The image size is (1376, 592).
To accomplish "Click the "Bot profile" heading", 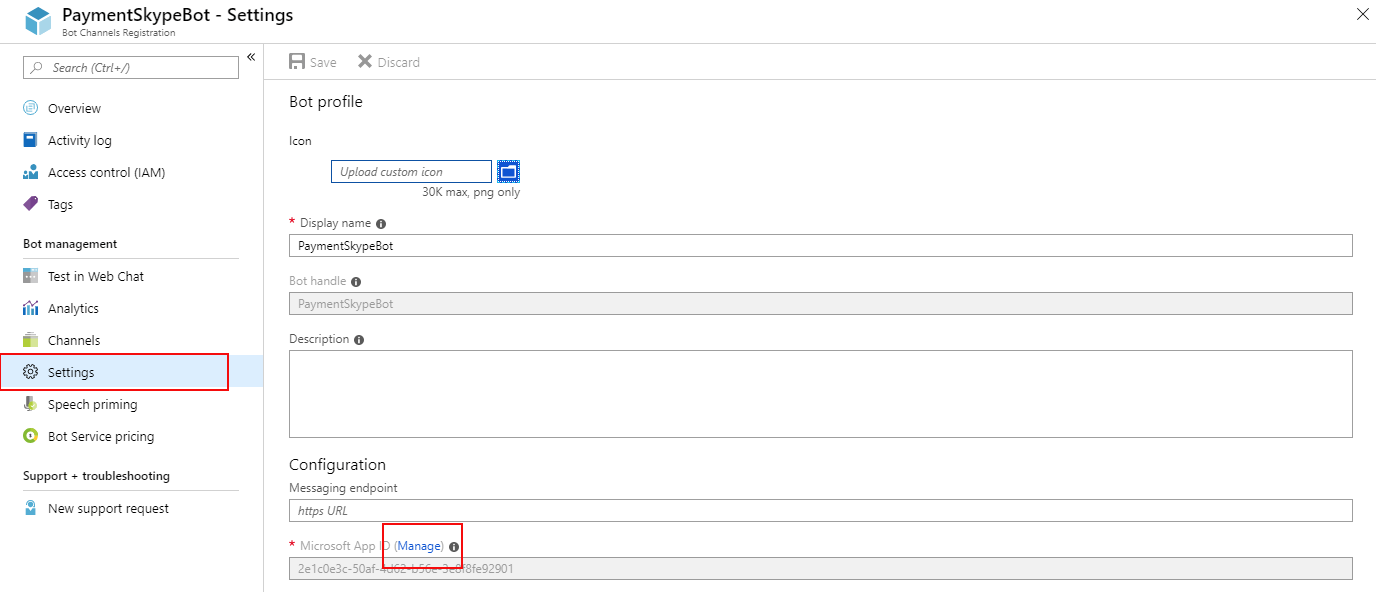I will coord(326,102).
